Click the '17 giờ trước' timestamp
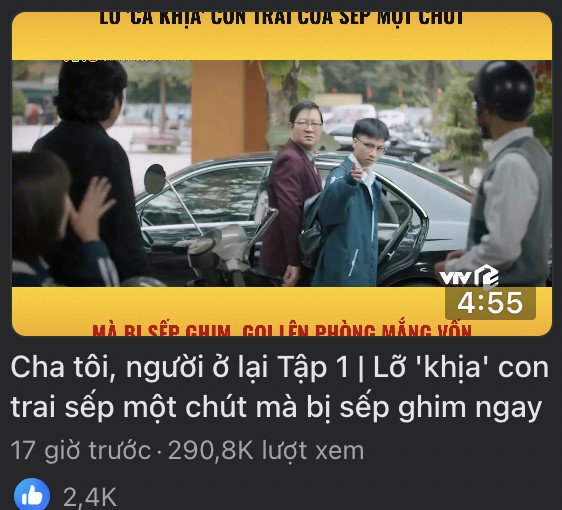The image size is (562, 510). (x=81, y=450)
